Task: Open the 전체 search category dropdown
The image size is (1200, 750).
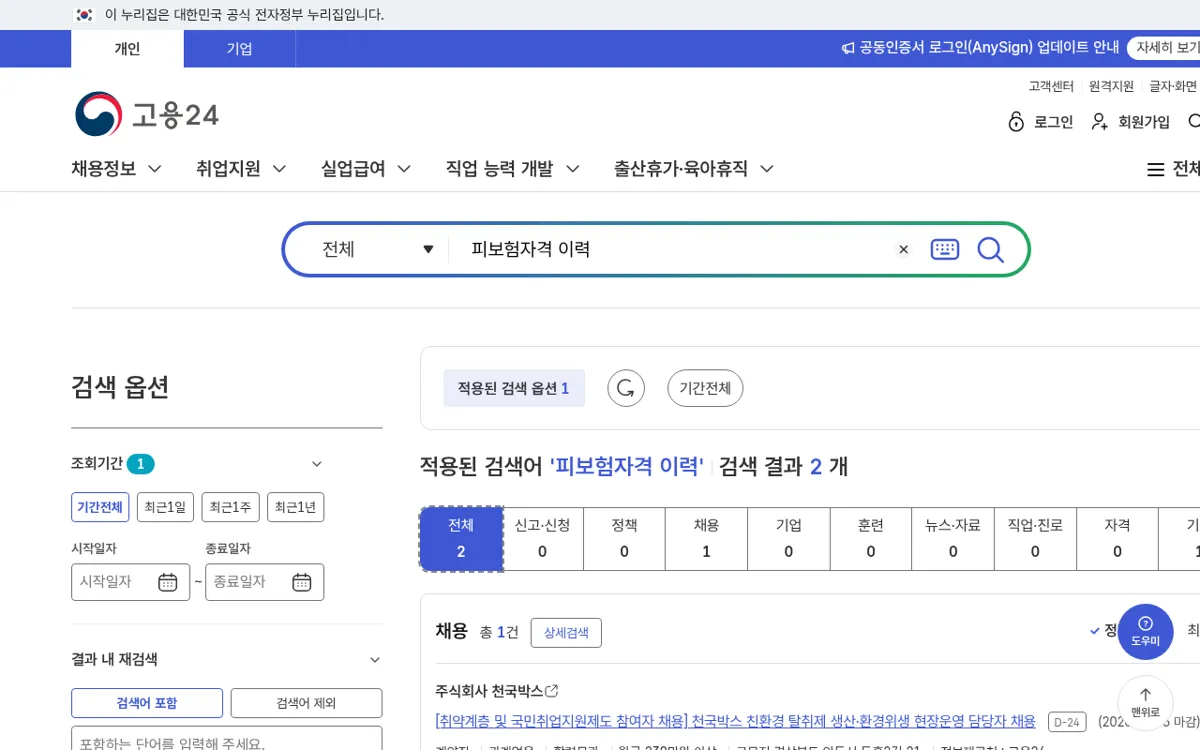Action: click(377, 250)
